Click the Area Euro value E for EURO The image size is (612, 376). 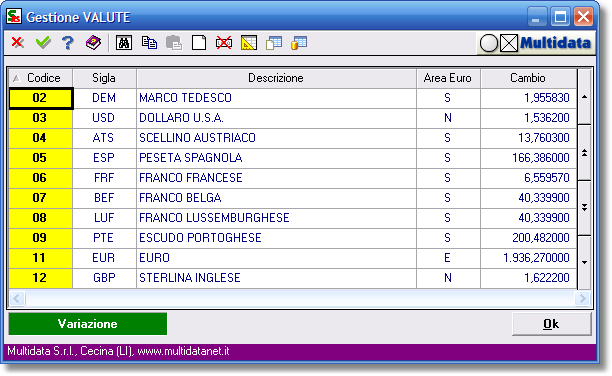pyautogui.click(x=448, y=258)
